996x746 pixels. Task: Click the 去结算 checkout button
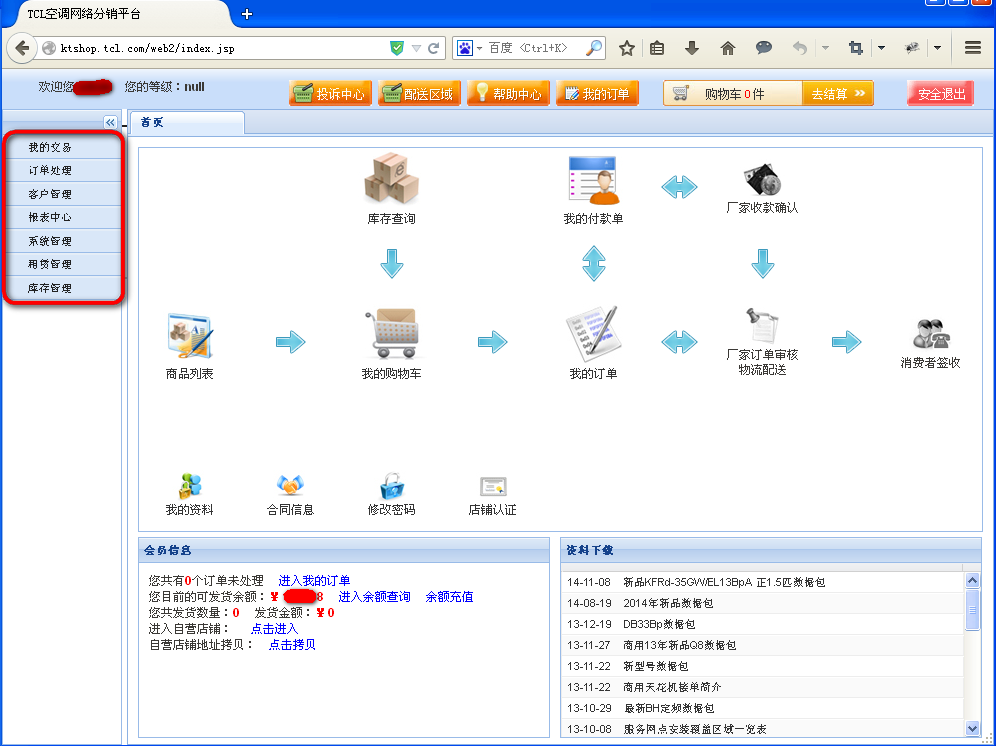(838, 93)
